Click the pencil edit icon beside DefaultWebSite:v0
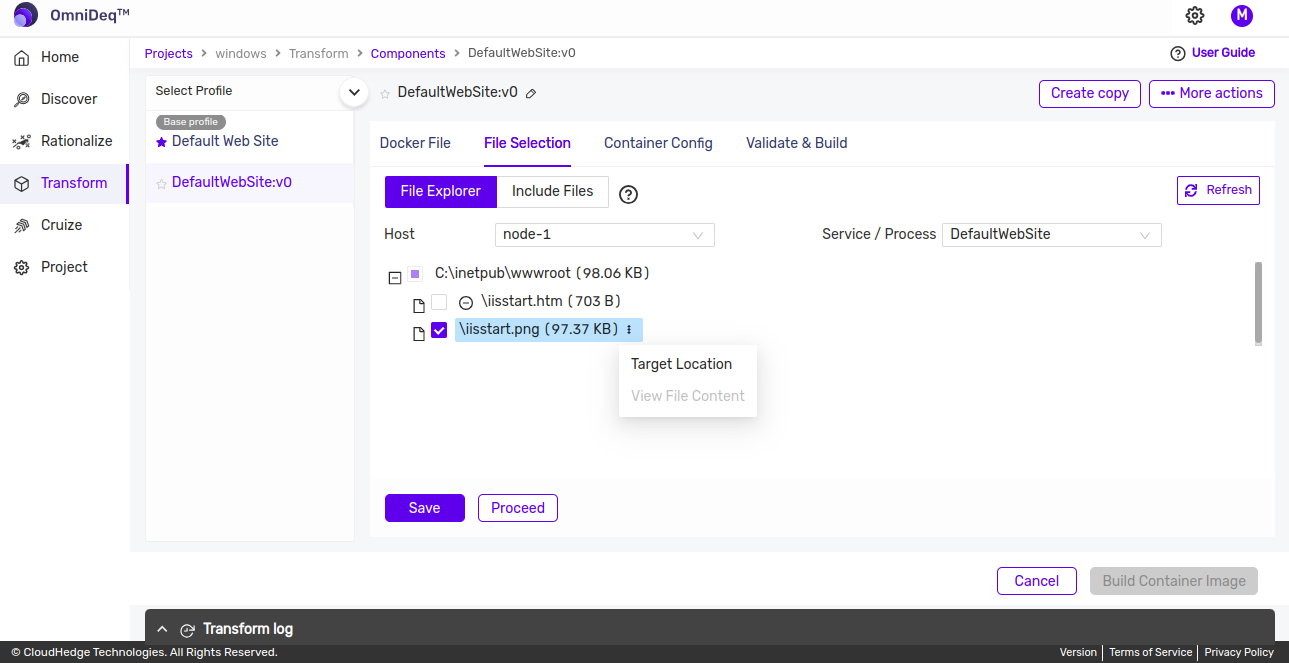The image size is (1289, 663). tap(531, 93)
